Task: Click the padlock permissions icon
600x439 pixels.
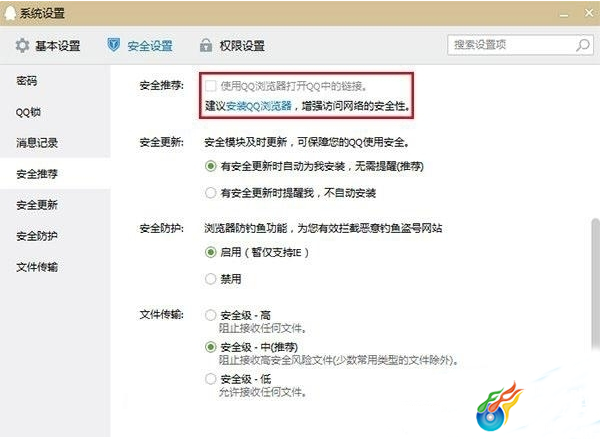Action: pyautogui.click(x=206, y=46)
